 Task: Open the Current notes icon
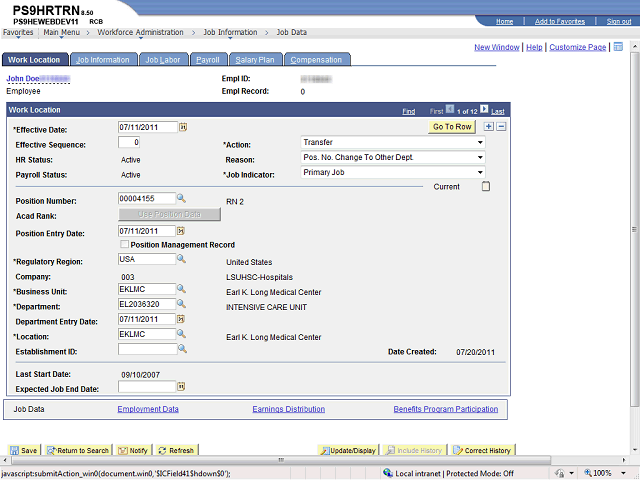pyautogui.click(x=486, y=187)
